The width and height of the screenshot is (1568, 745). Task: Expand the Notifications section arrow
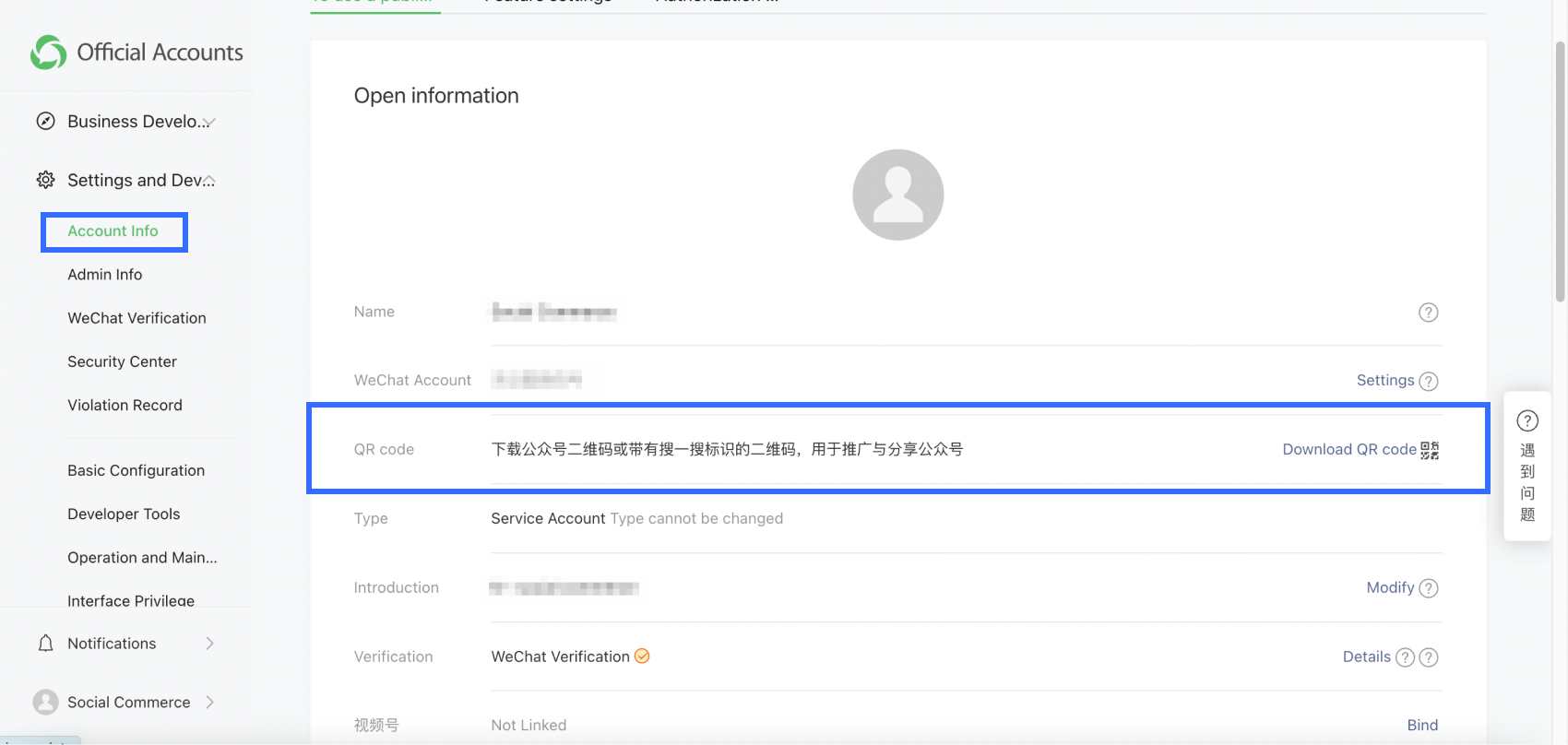pos(209,644)
